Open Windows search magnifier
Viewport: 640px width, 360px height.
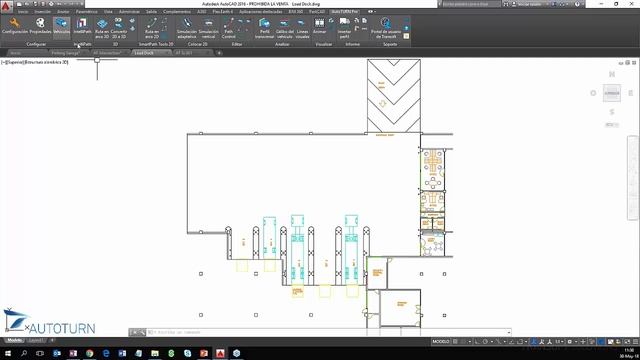(x=24, y=353)
